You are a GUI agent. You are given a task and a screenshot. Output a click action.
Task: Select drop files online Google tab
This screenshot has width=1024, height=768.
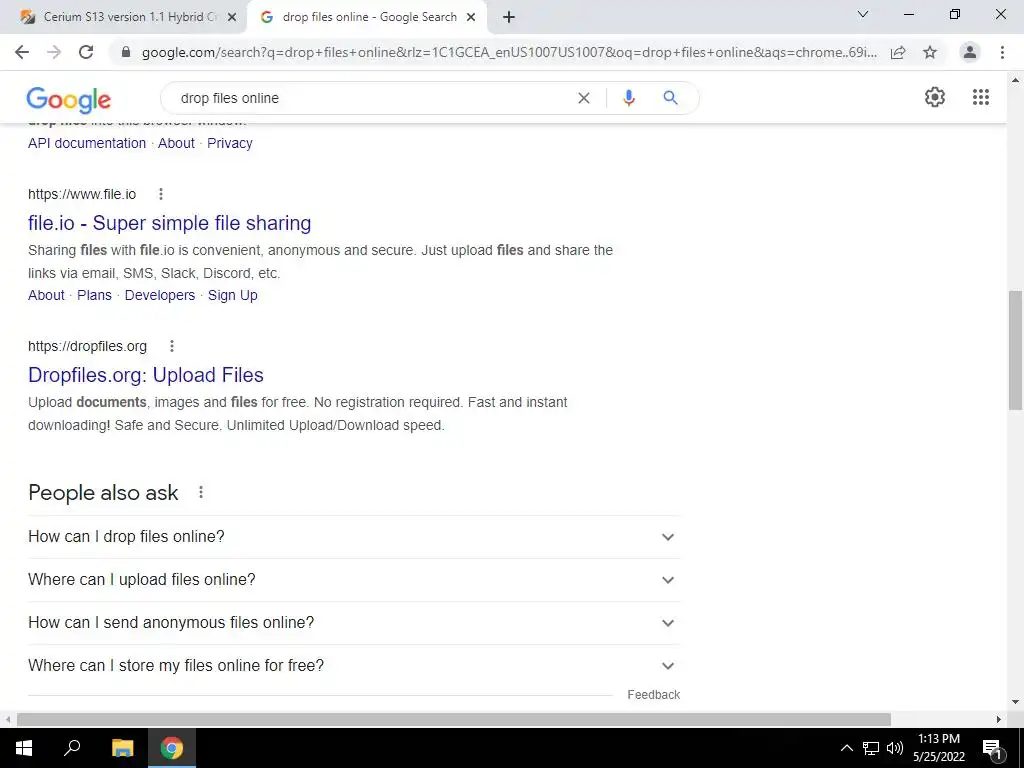pos(366,18)
